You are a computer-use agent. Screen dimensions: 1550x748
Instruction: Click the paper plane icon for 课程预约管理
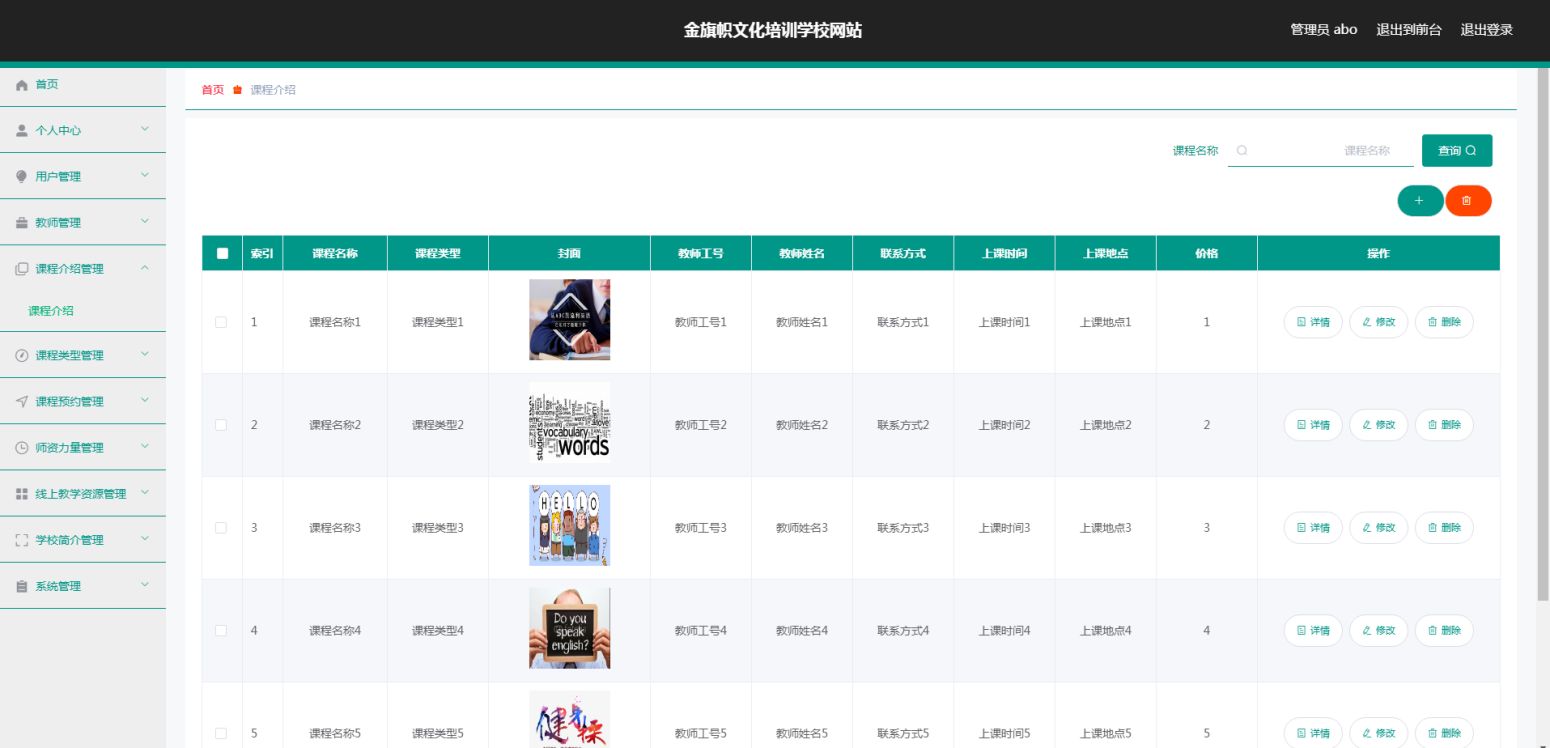pos(22,402)
